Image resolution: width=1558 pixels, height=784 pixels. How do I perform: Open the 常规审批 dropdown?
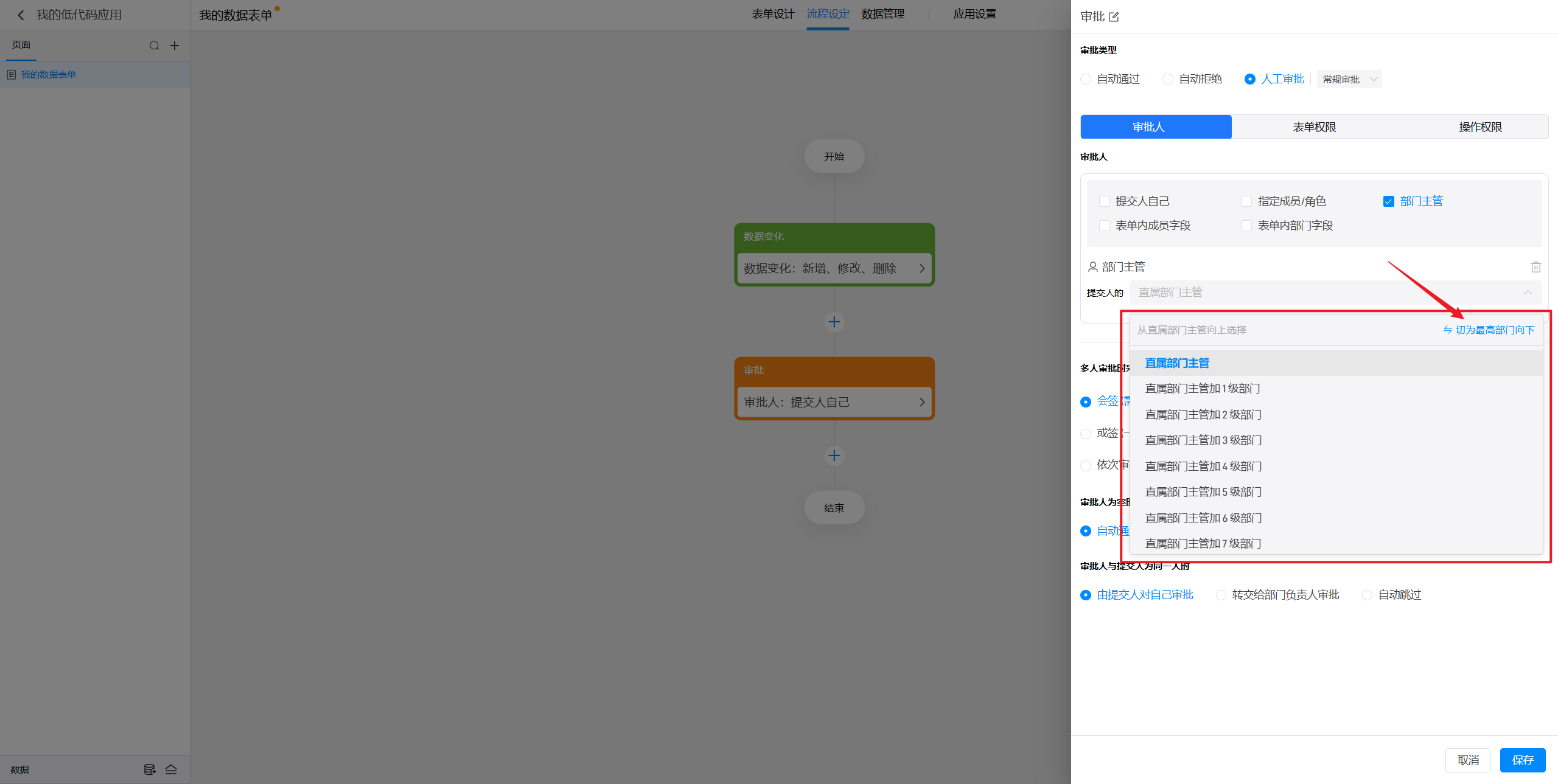tap(1349, 80)
